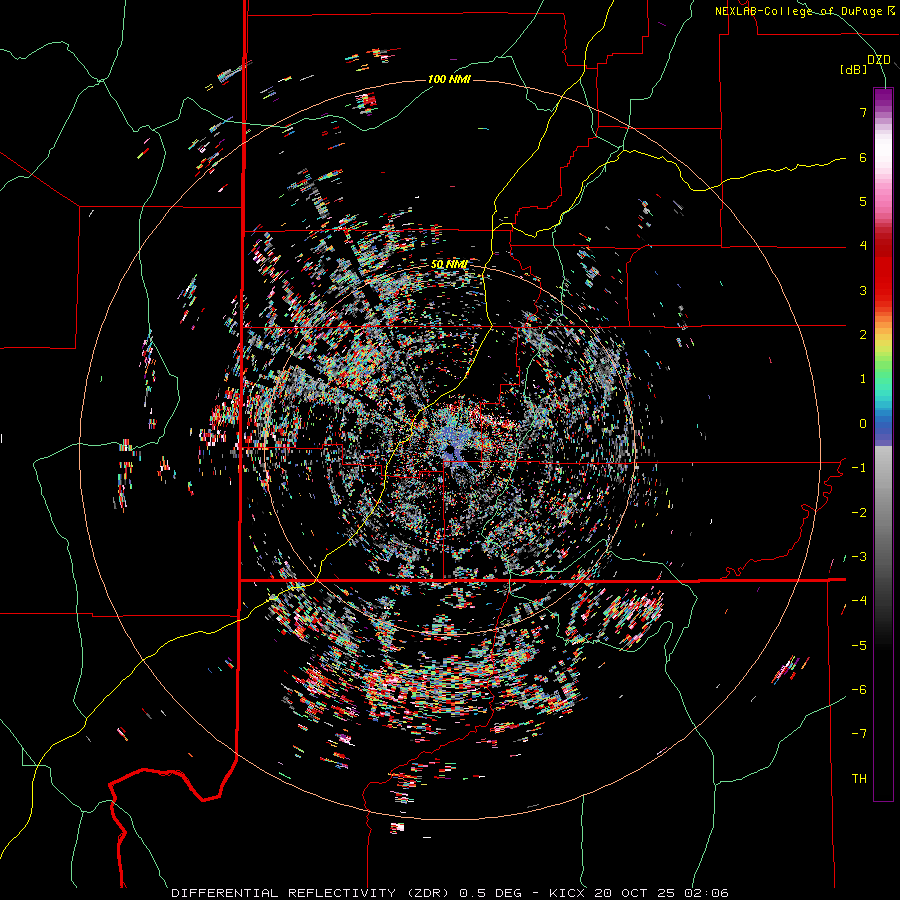Viewport: 900px width, 900px height.
Task: Click the -2 value on the color scale
Action: coord(859,512)
